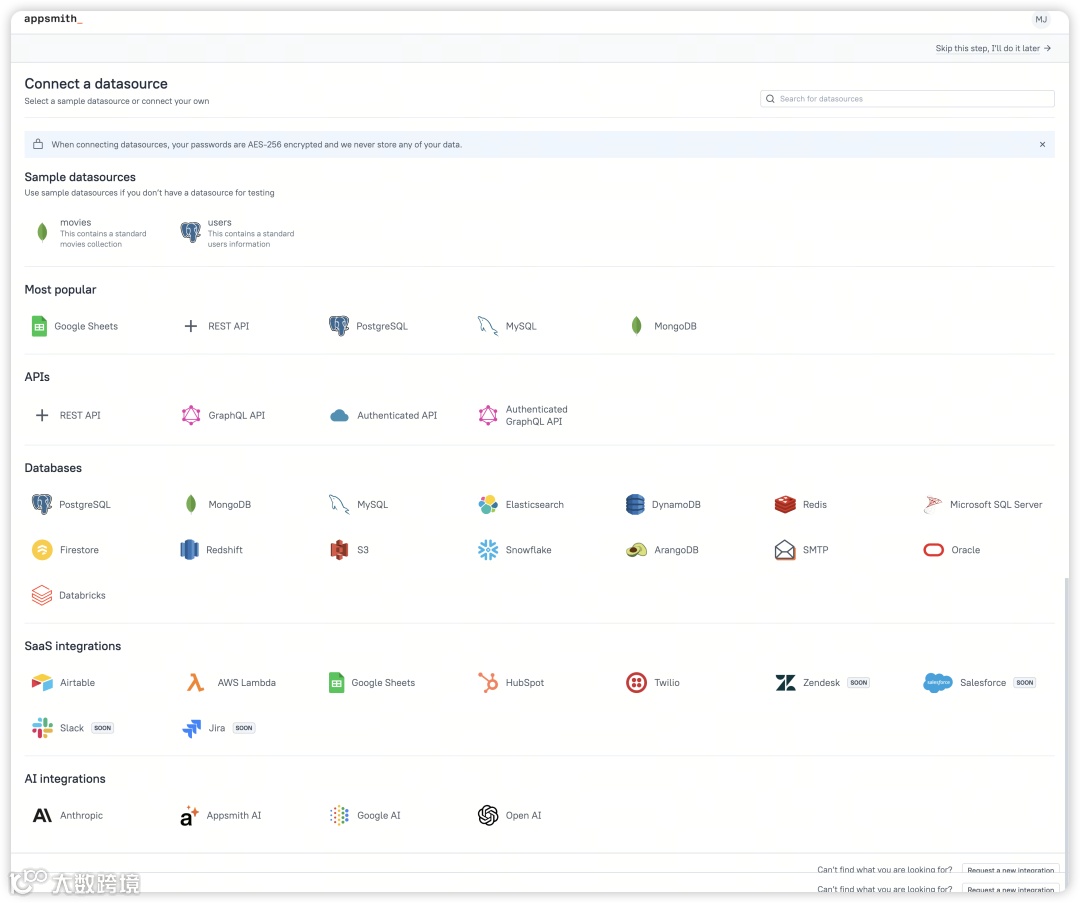
Task: Click the Zendesk integration
Action: coord(822,683)
